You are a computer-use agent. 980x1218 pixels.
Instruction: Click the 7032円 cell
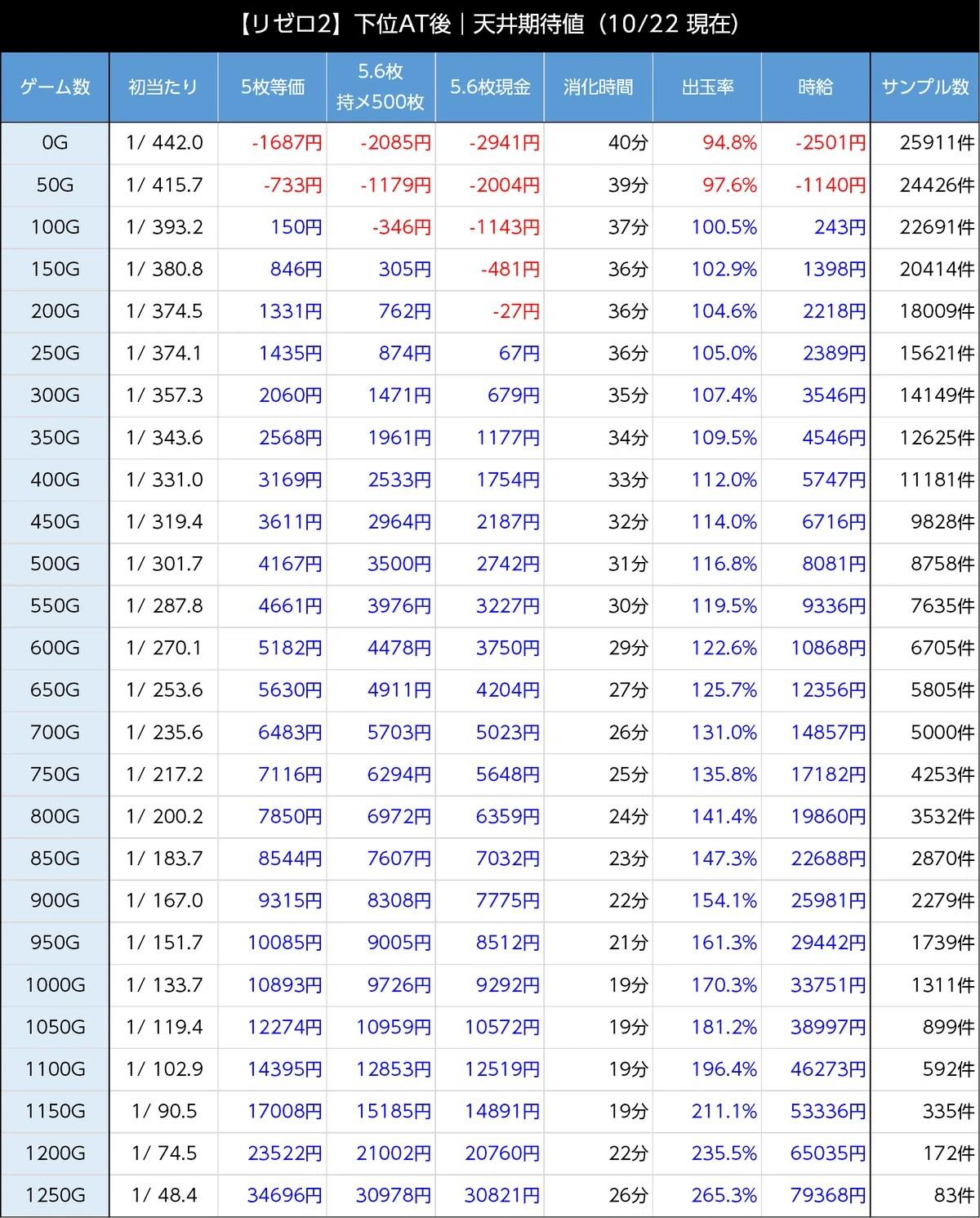click(x=489, y=859)
